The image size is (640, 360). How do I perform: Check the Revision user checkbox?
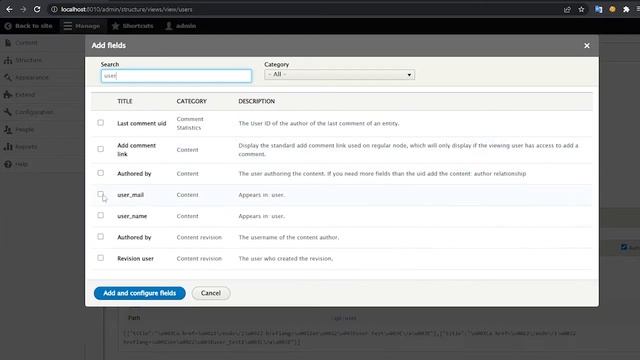click(x=100, y=258)
